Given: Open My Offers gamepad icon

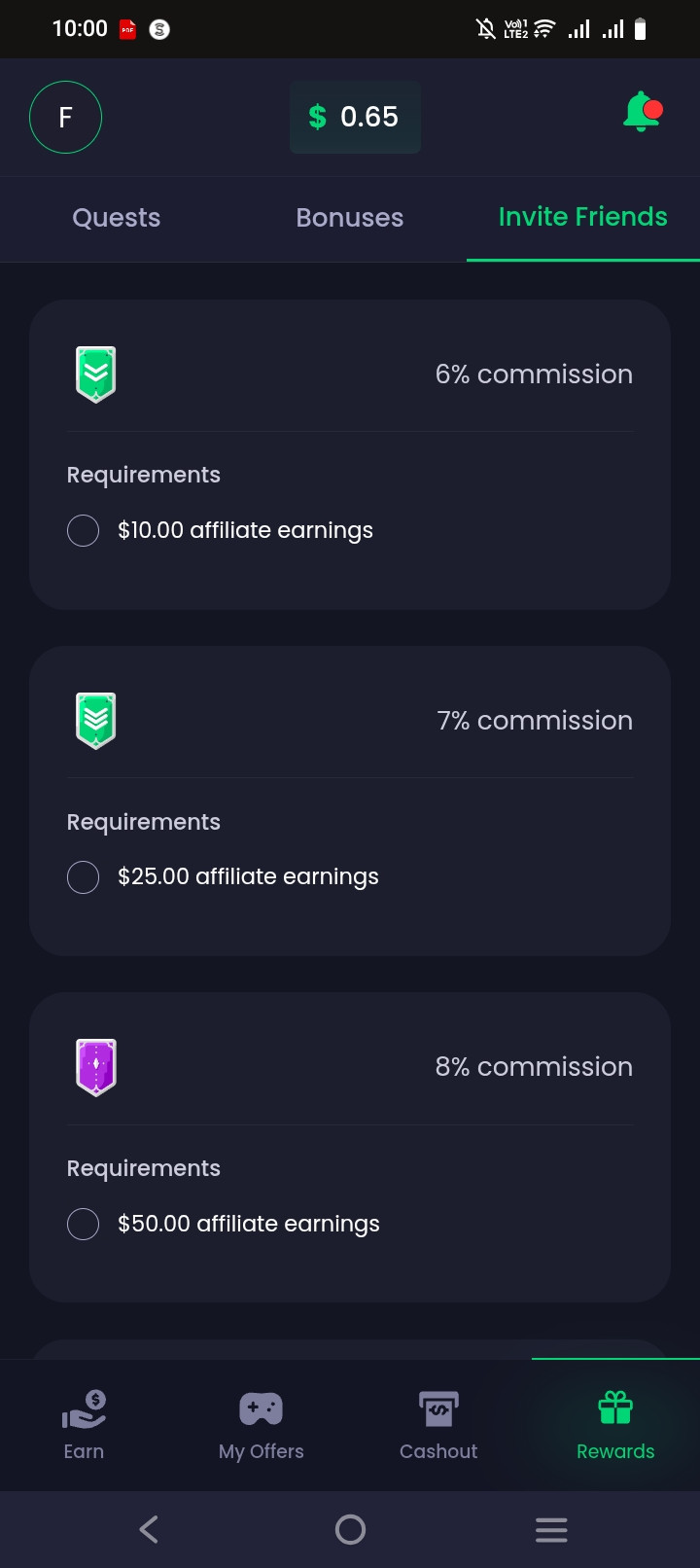Looking at the screenshot, I should (x=261, y=1408).
